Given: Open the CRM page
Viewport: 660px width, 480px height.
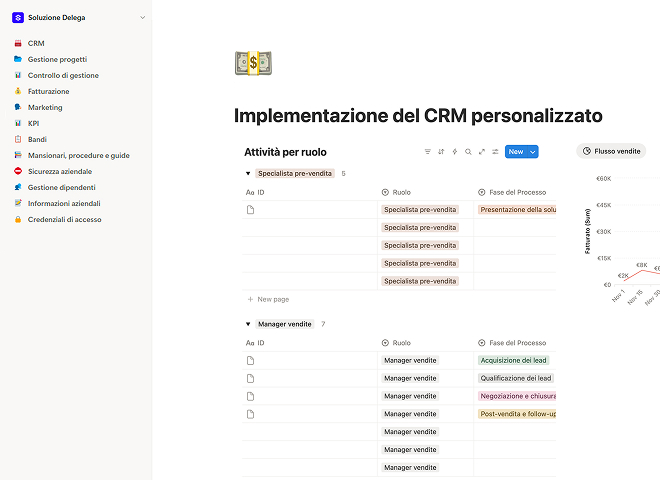Looking at the screenshot, I should 36,43.
